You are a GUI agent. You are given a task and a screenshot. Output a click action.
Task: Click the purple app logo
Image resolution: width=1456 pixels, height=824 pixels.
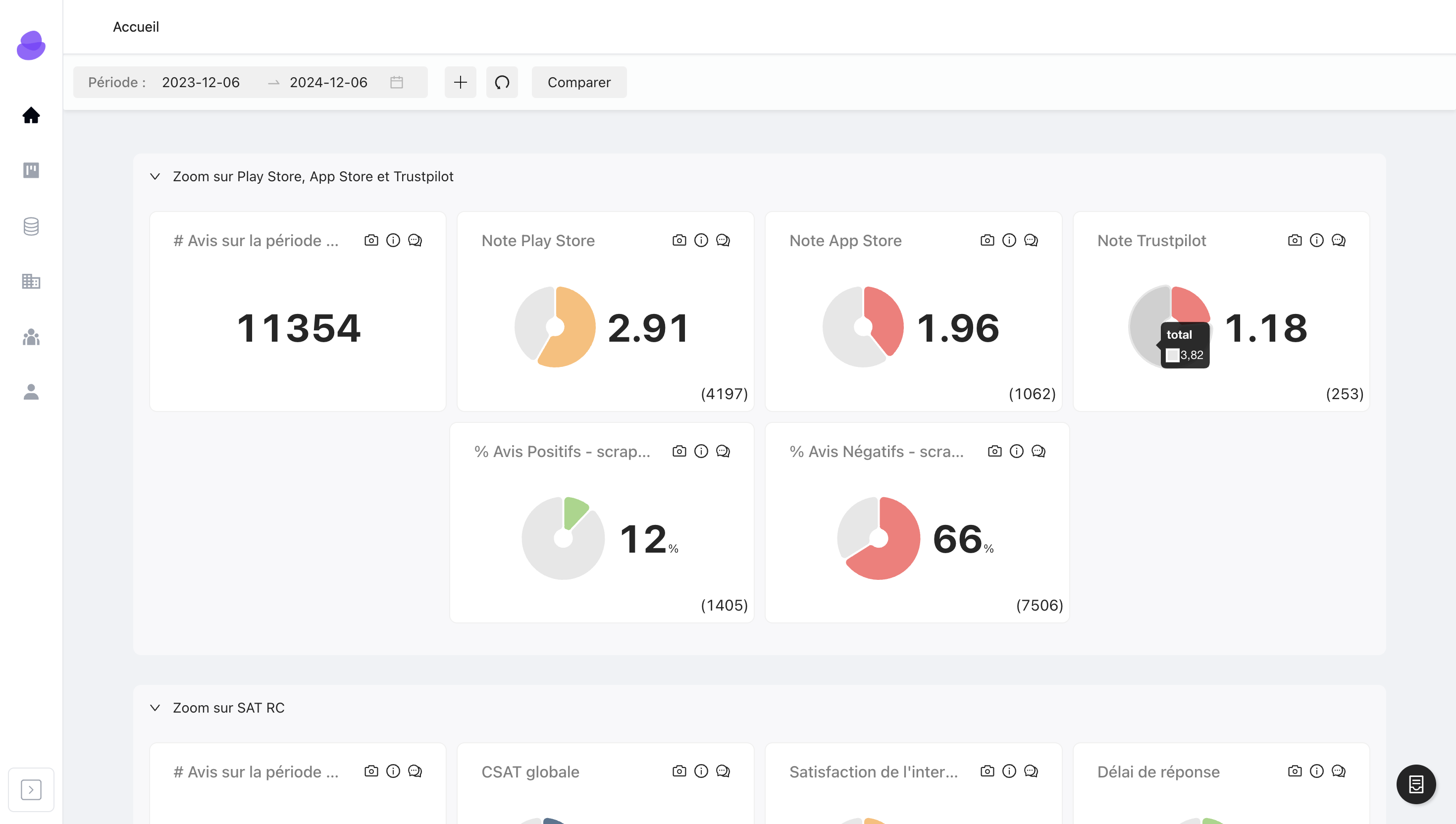click(x=31, y=45)
